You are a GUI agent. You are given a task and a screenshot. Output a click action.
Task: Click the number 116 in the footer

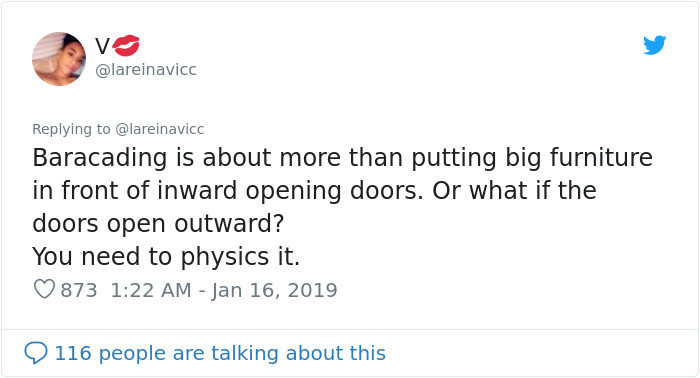pyautogui.click(x=73, y=353)
